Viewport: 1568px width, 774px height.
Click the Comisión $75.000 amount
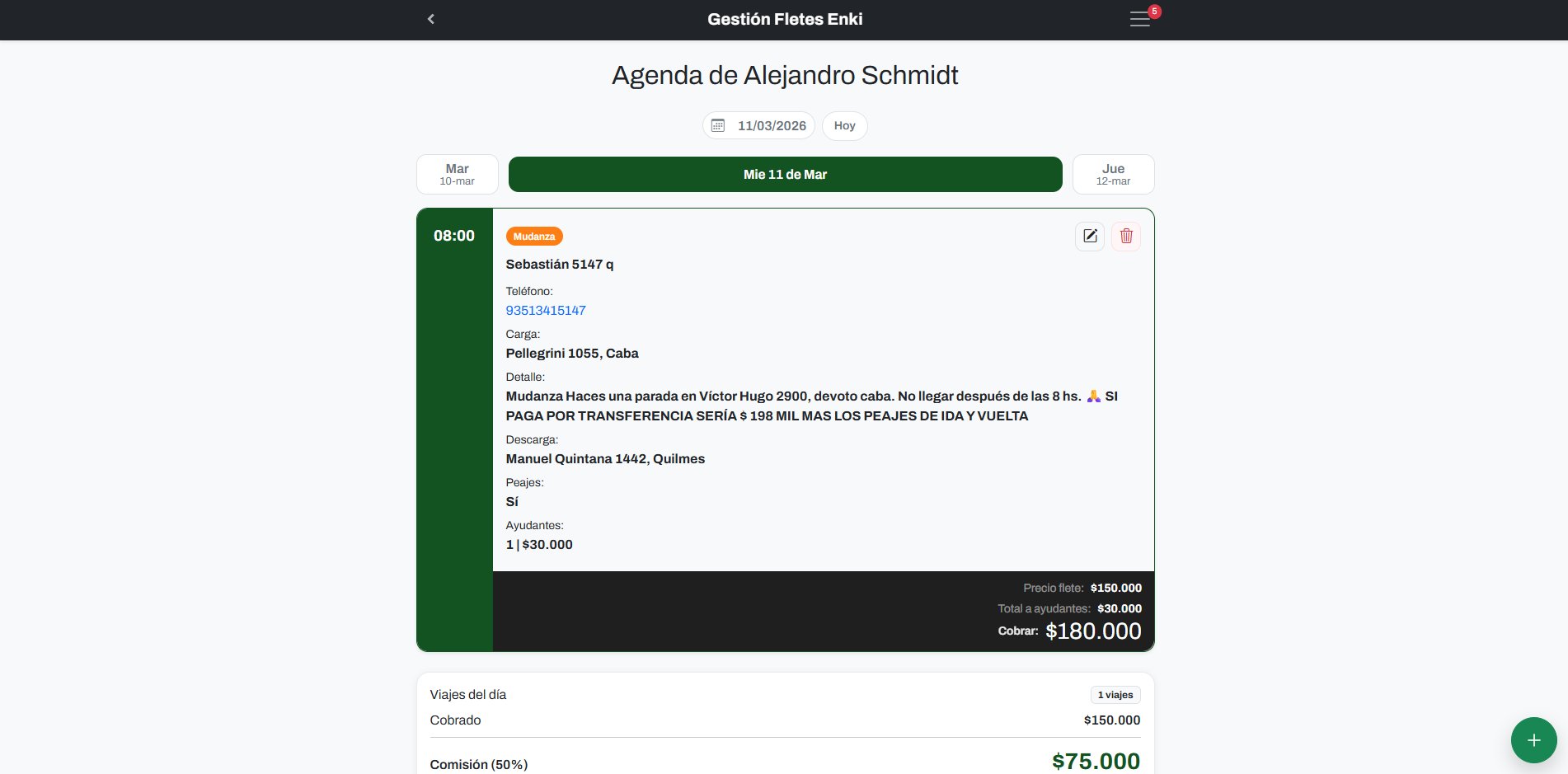[x=1096, y=761]
